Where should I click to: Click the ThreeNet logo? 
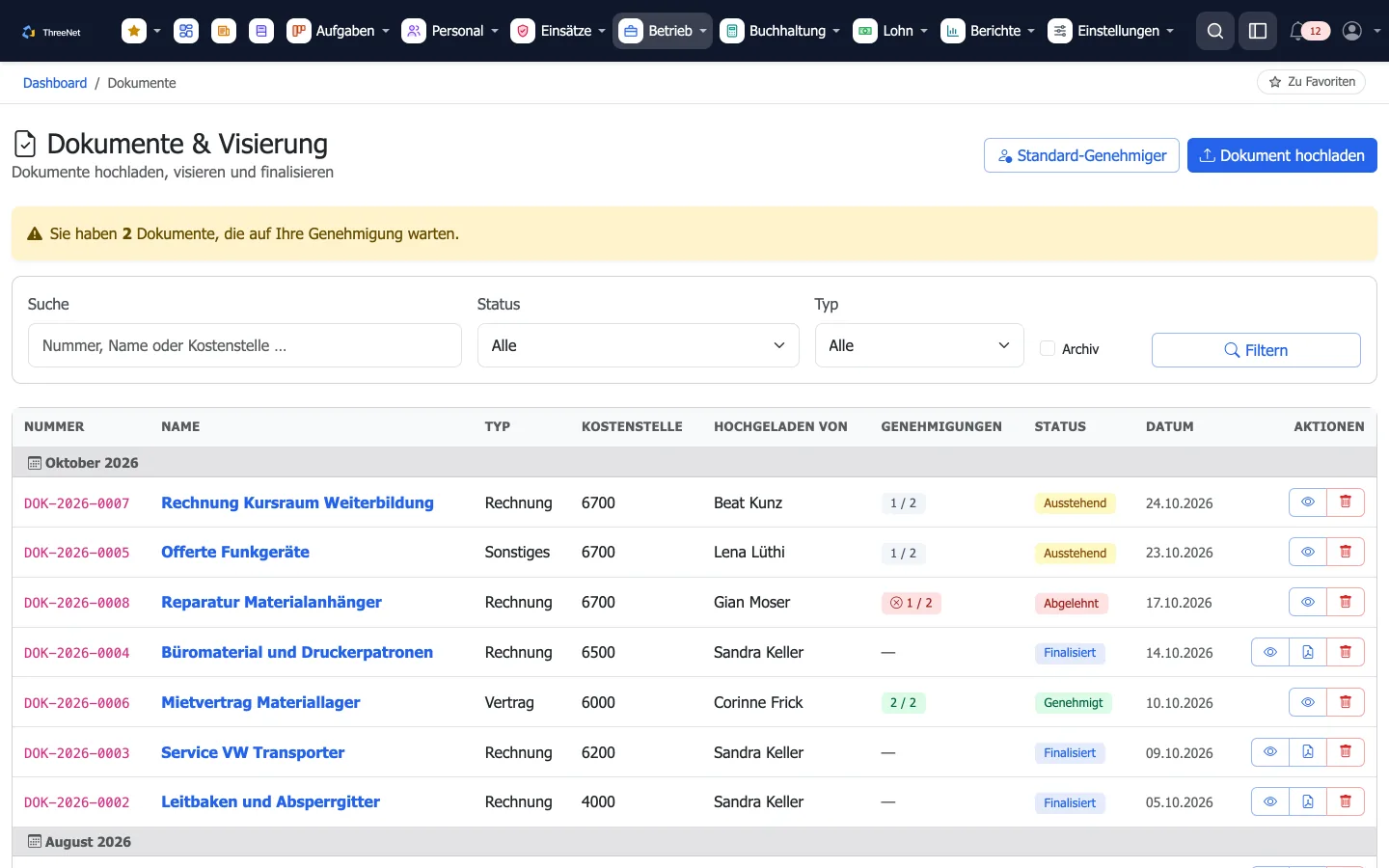[x=51, y=32]
